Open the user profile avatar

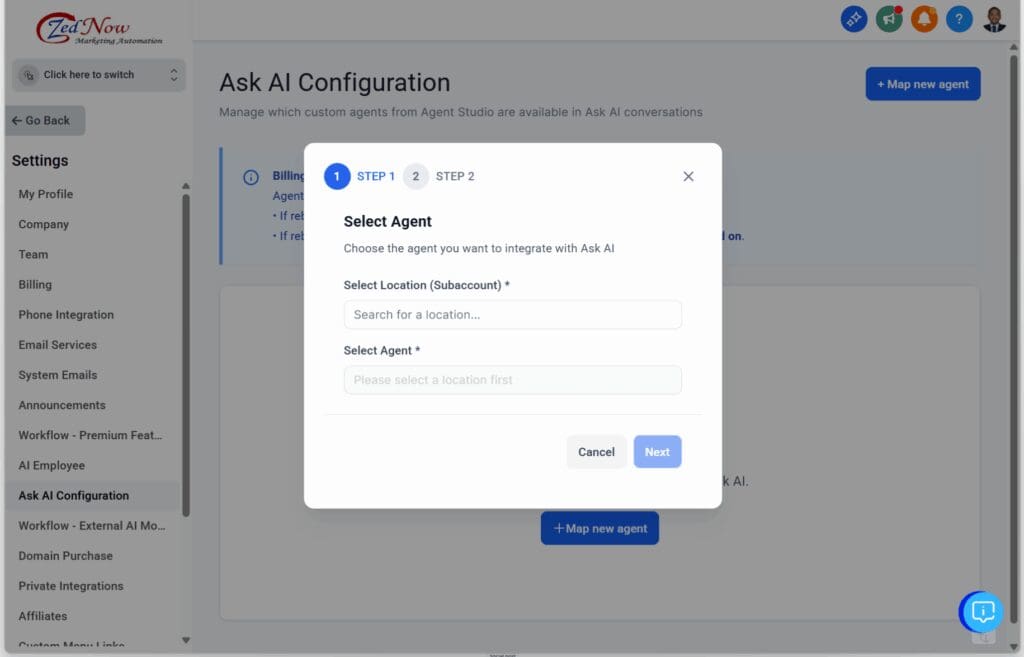click(994, 19)
